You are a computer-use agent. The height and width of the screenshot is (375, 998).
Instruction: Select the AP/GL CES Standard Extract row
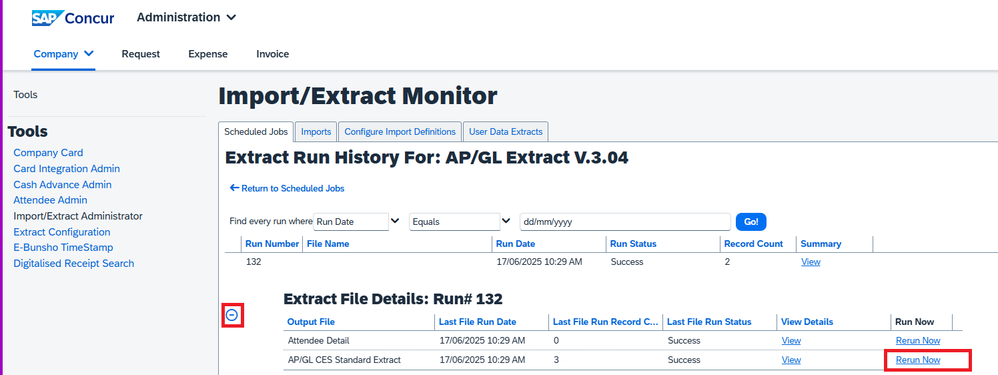coord(623,360)
